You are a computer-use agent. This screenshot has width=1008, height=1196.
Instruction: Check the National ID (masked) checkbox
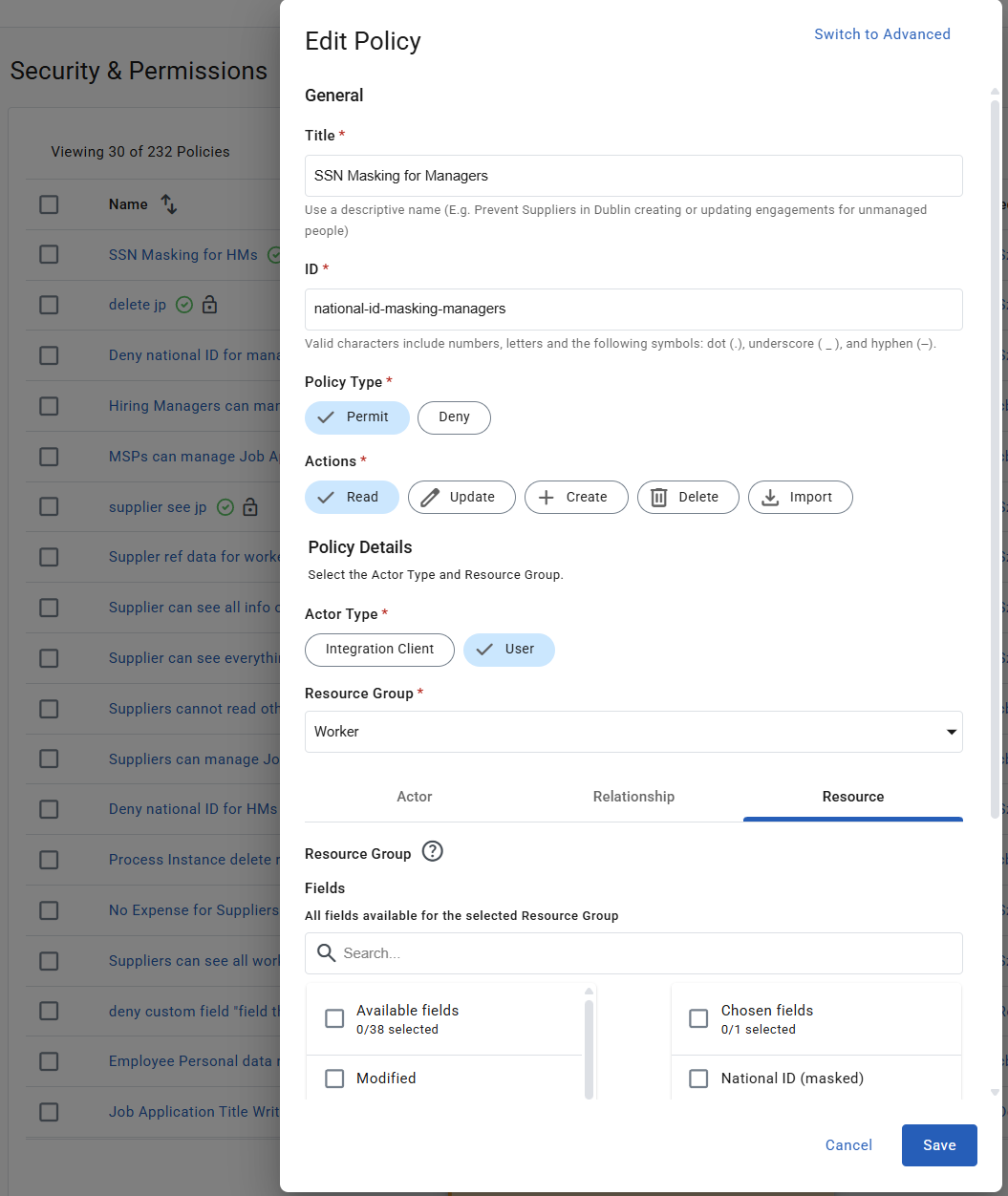click(x=698, y=1079)
